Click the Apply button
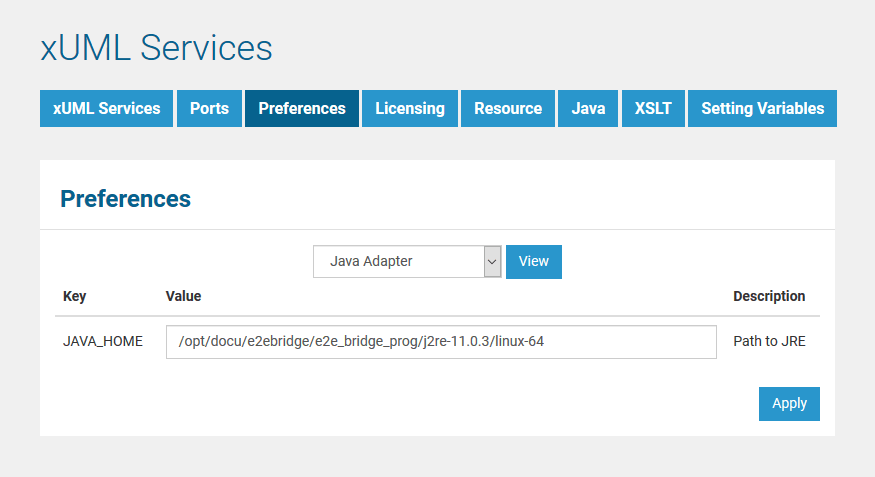 pyautogui.click(x=789, y=404)
